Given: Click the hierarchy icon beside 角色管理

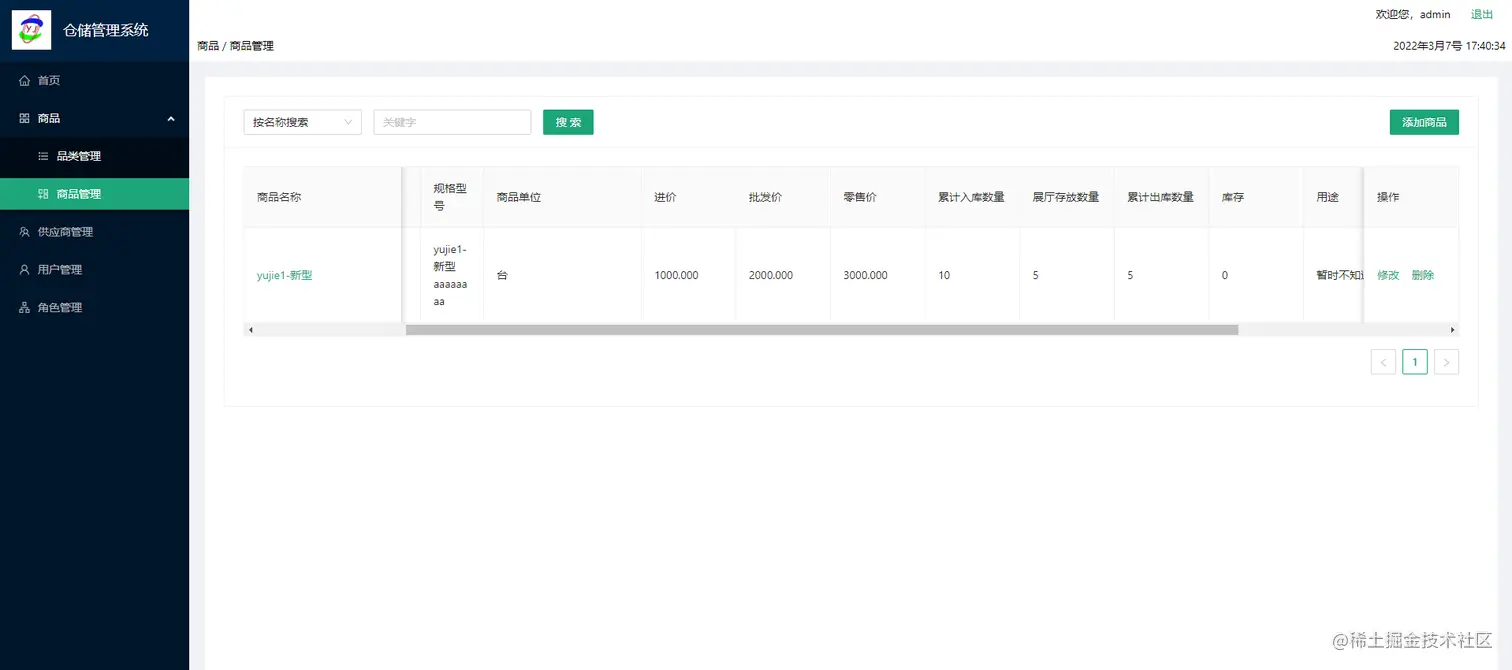Looking at the screenshot, I should (24, 308).
